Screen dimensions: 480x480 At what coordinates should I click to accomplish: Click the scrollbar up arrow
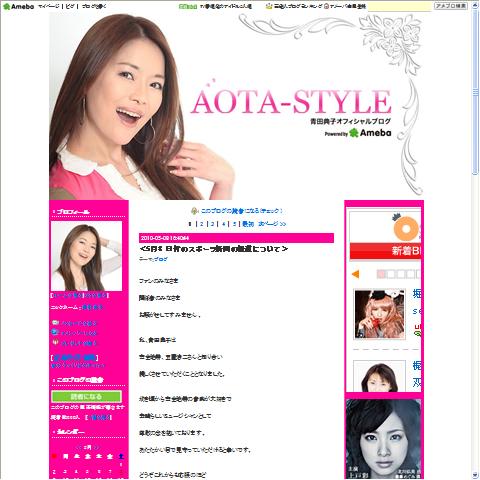(475, 6)
